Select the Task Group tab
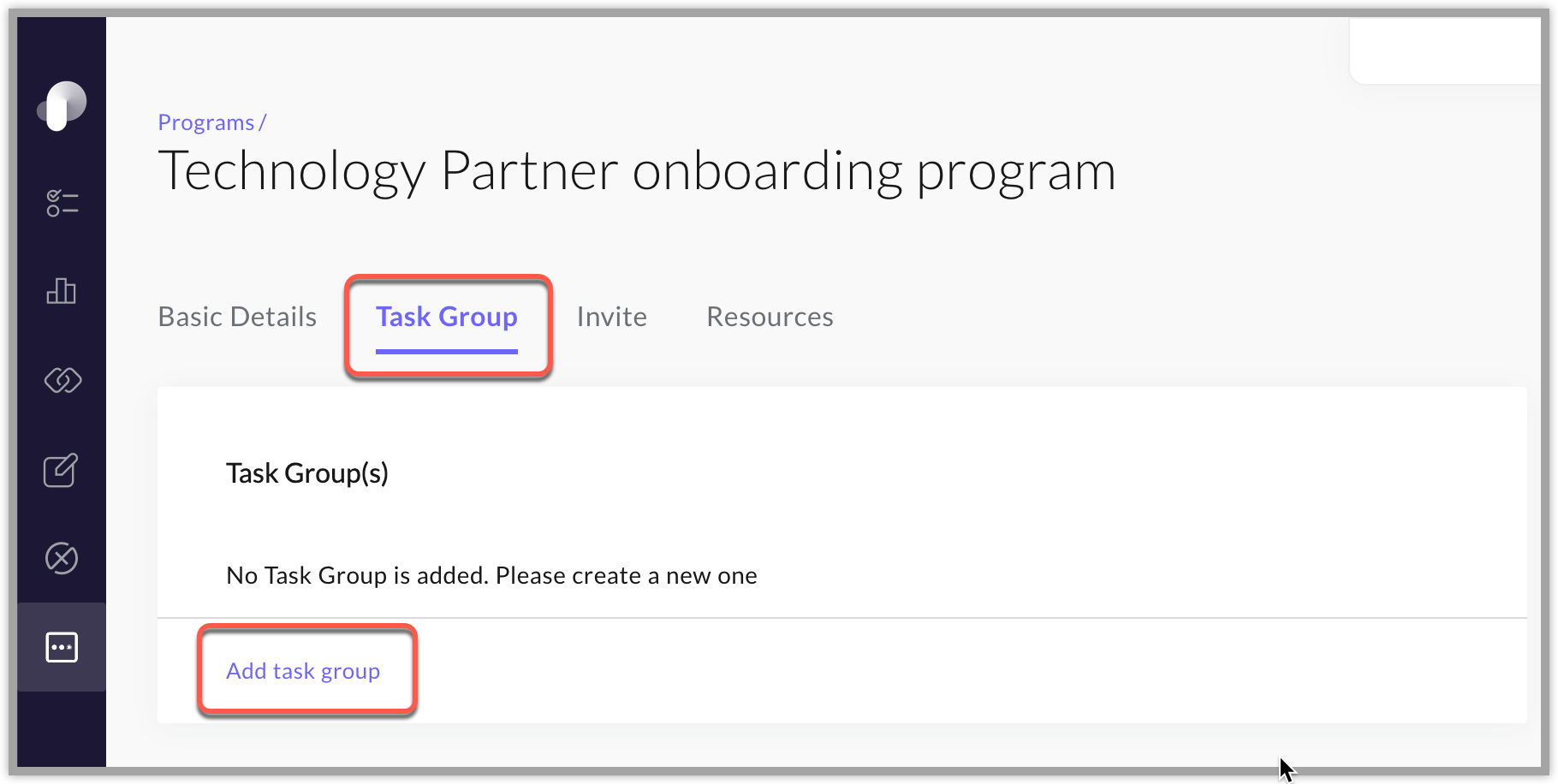Viewport: 1558px width, 784px height. click(447, 317)
